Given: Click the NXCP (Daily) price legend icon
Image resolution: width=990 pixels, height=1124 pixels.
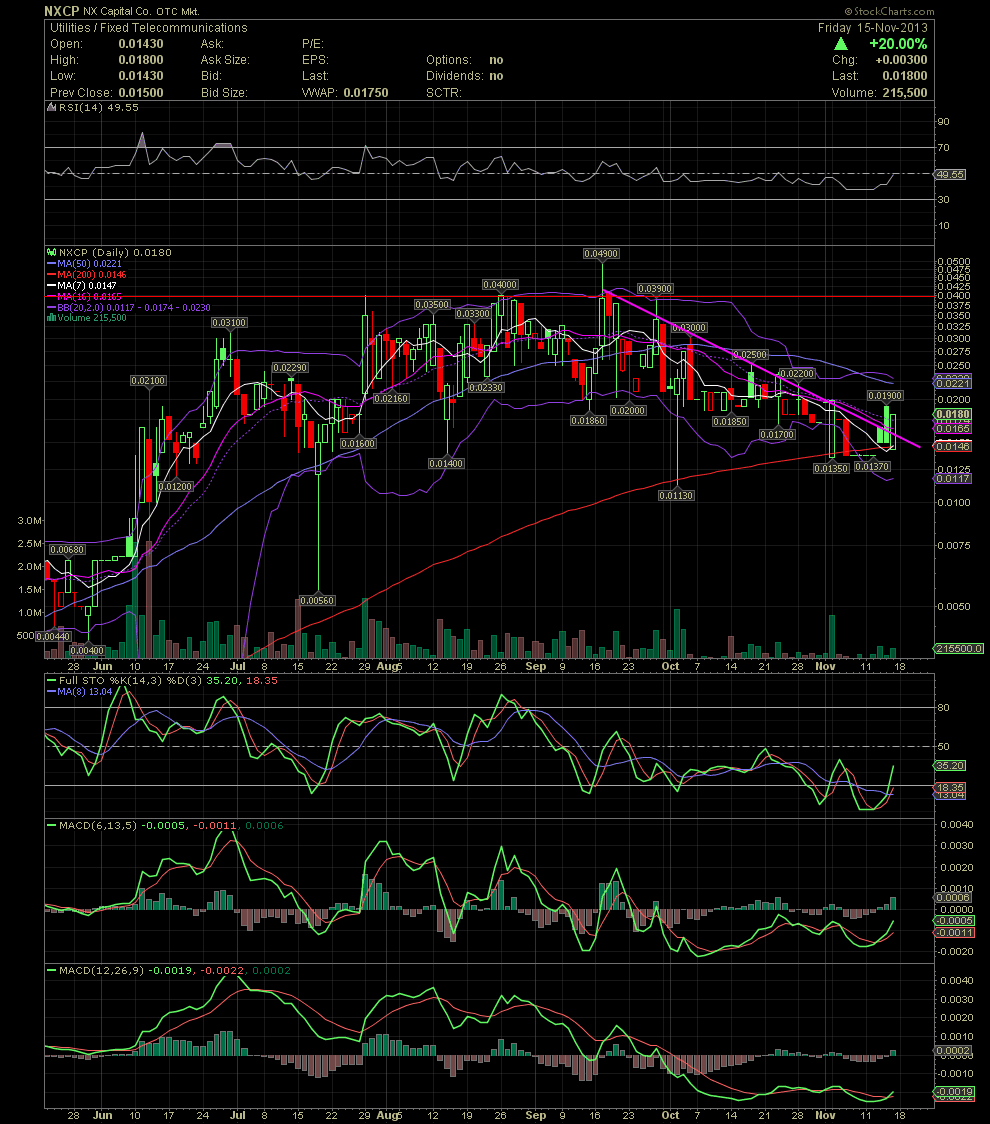Looking at the screenshot, I should click(x=51, y=252).
